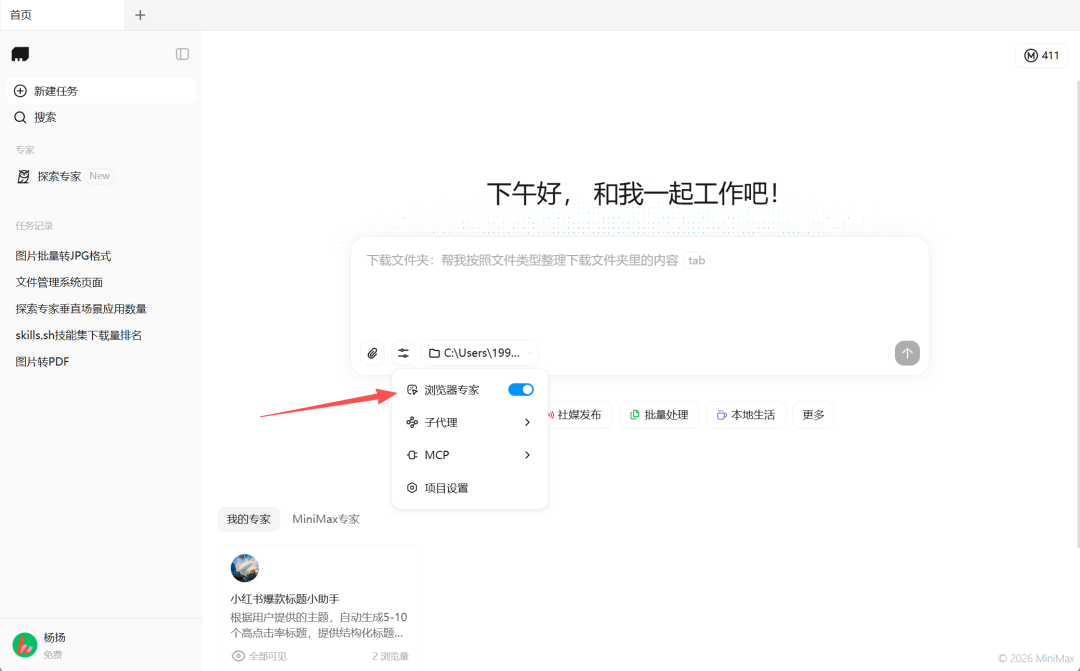Switch to the MiniMax专家 tab

pyautogui.click(x=323, y=519)
